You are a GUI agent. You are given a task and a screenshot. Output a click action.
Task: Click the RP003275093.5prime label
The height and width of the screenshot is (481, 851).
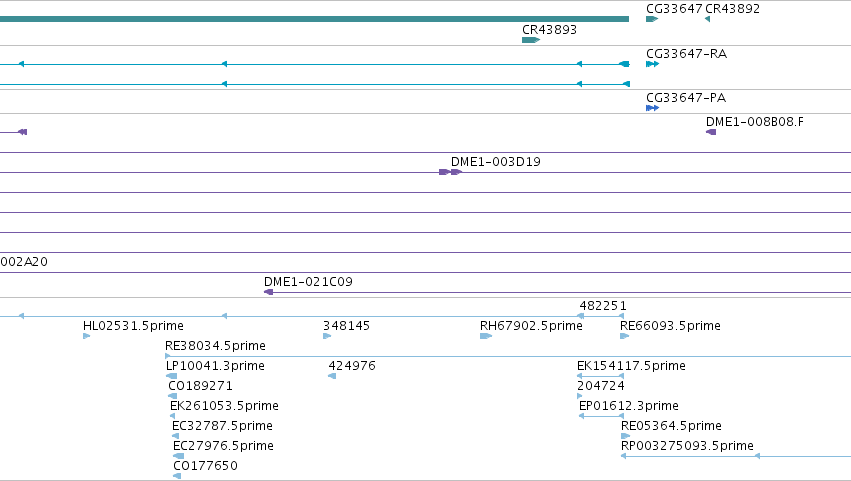point(687,446)
